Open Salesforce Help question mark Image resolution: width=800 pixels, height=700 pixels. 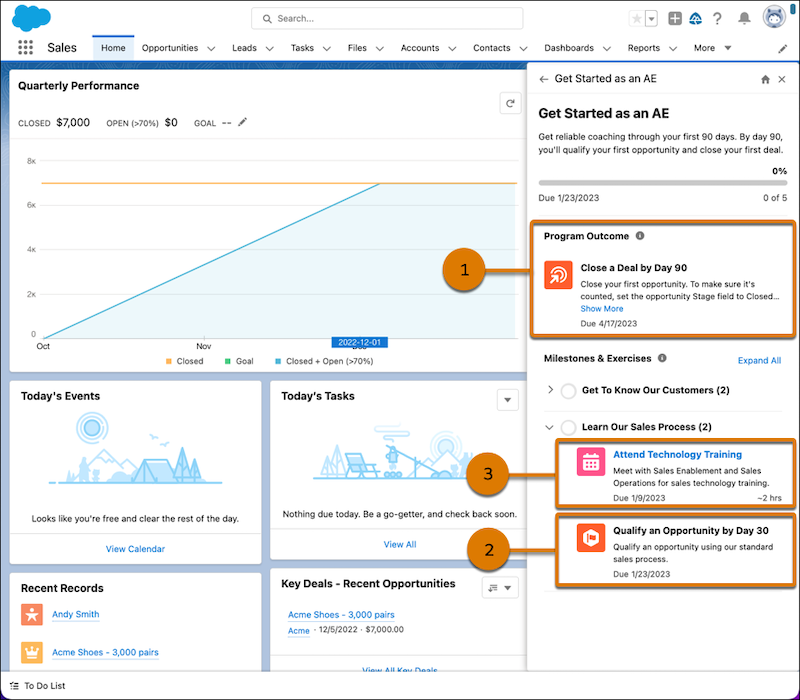click(x=718, y=18)
